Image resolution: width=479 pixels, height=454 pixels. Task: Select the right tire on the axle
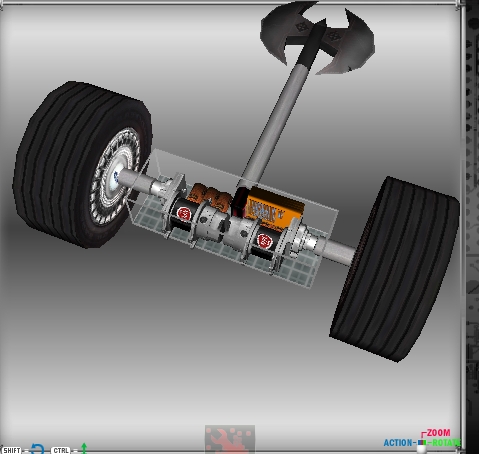click(395, 269)
